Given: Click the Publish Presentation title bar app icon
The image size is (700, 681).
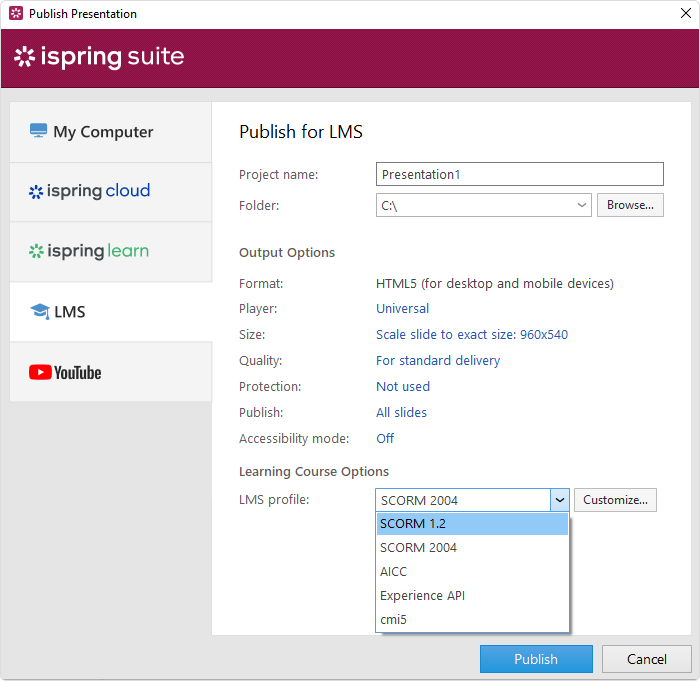Looking at the screenshot, I should point(16,13).
